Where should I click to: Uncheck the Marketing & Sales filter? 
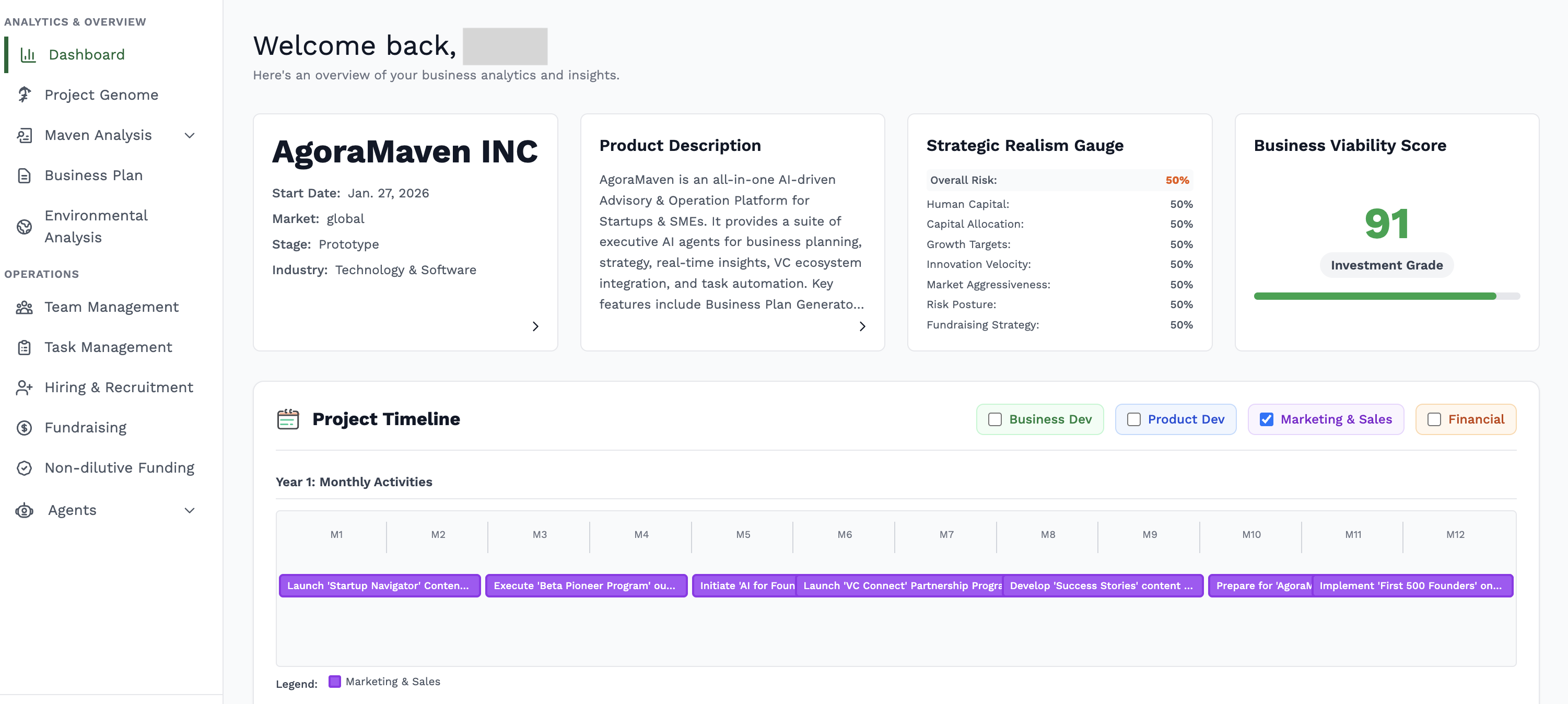pyautogui.click(x=1266, y=420)
